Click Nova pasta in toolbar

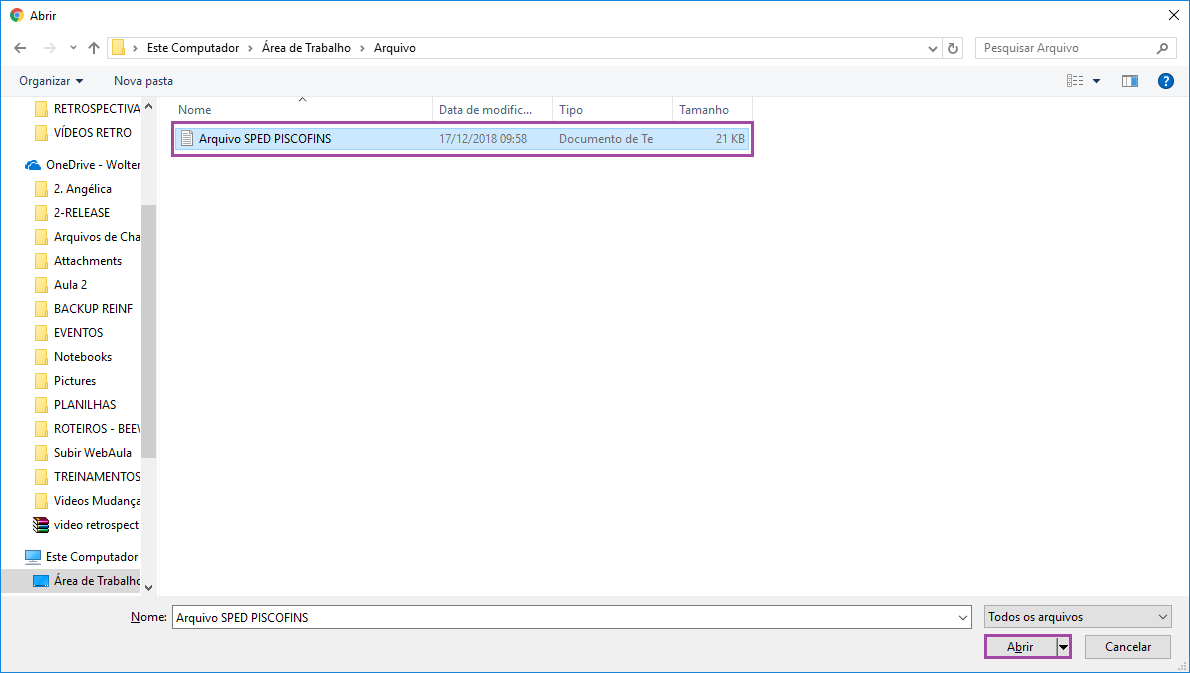point(143,81)
